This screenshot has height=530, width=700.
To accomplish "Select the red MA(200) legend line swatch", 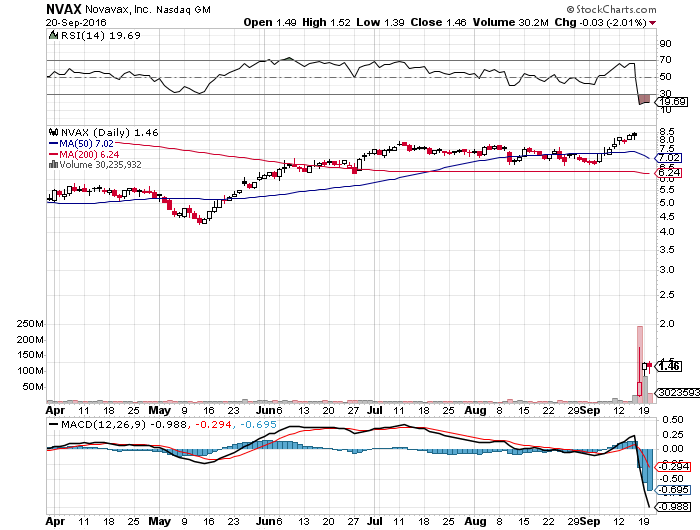I will (x=53, y=154).
